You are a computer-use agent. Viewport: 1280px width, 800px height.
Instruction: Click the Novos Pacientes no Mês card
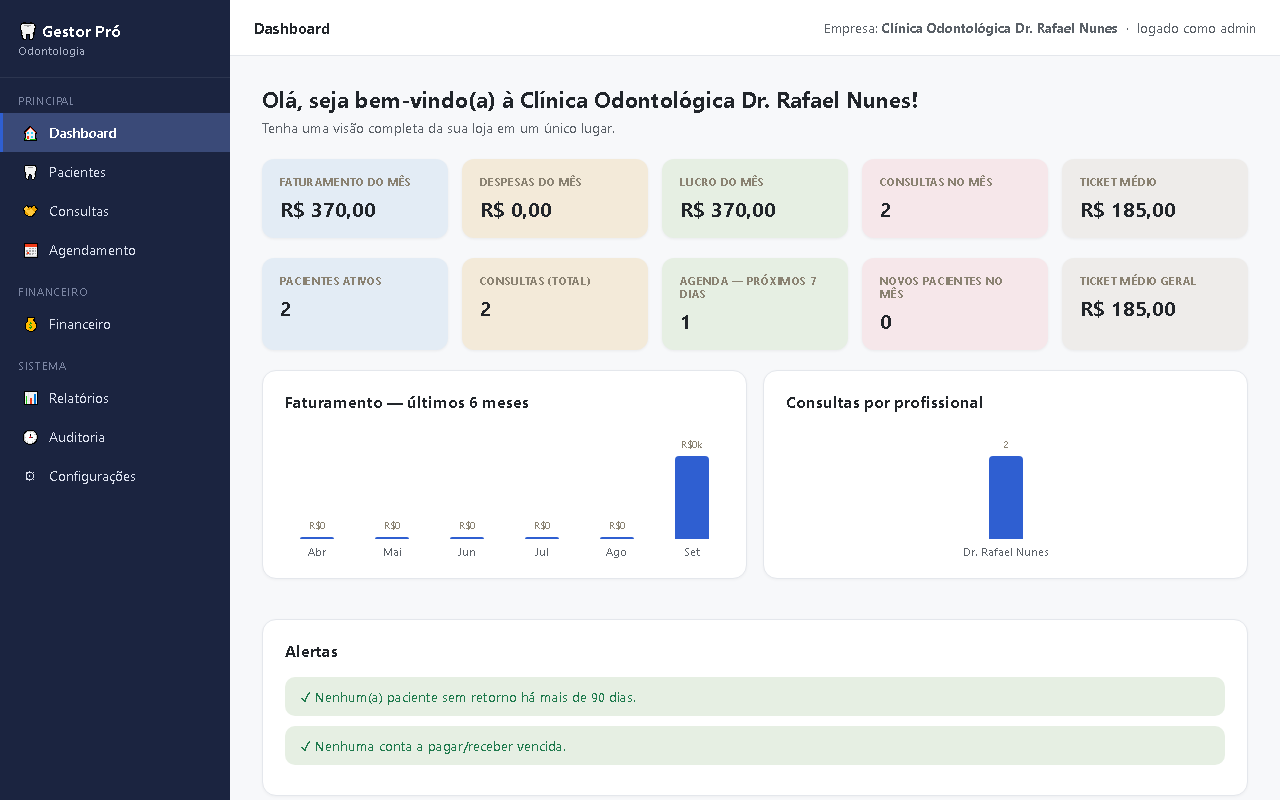[955, 304]
